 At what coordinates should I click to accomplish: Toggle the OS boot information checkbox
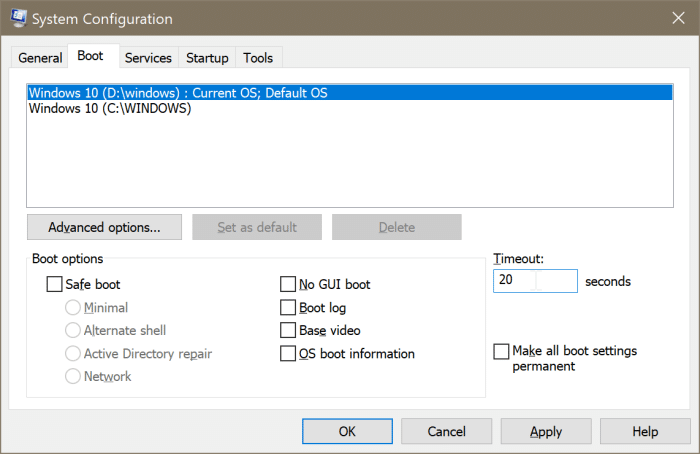pos(288,353)
